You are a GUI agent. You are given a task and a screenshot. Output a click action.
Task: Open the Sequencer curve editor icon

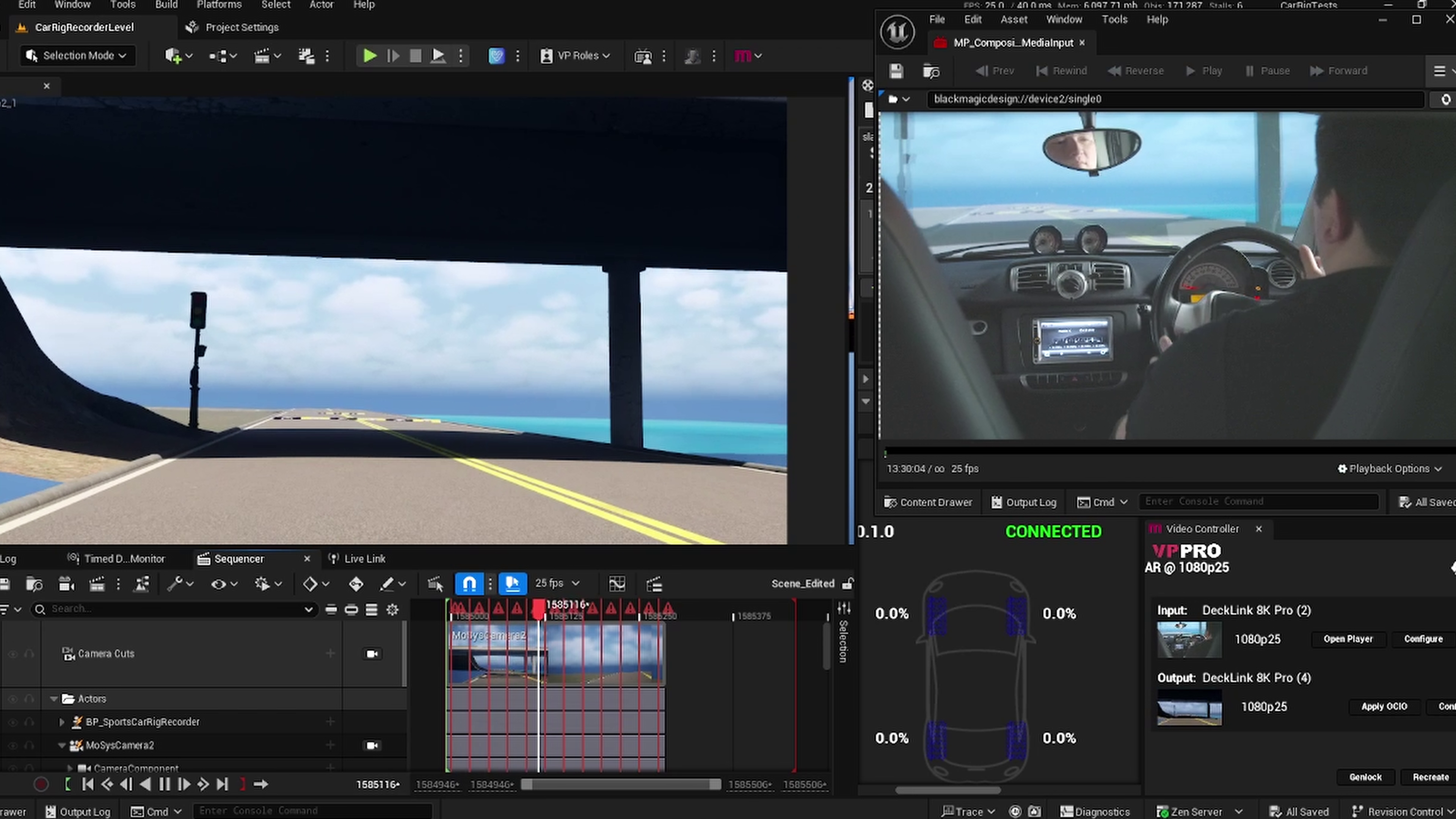(617, 583)
